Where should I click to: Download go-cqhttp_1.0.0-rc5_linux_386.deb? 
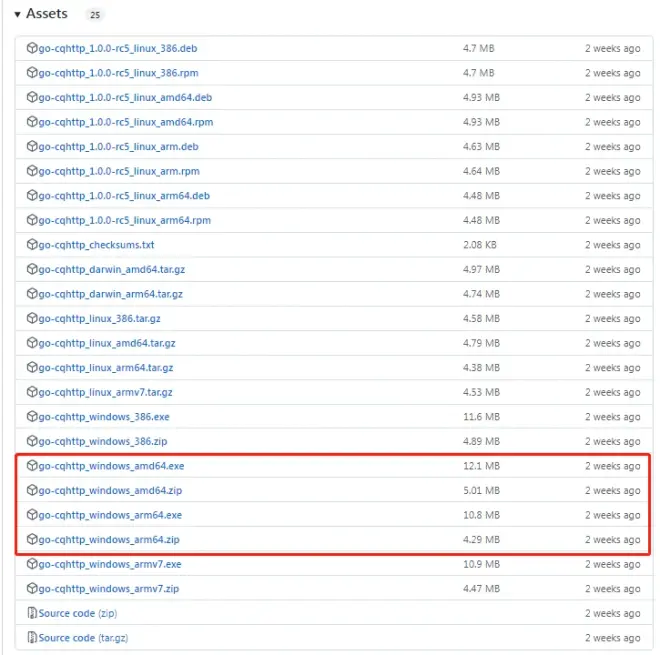(x=118, y=48)
